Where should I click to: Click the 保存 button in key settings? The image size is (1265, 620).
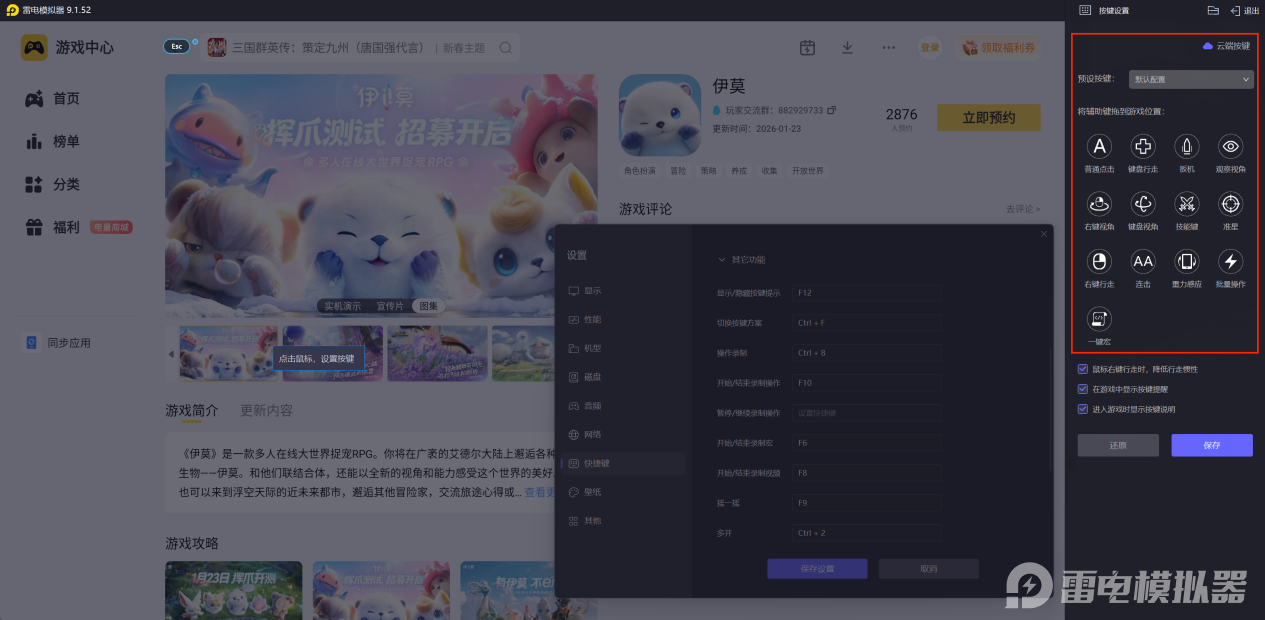tap(1212, 445)
